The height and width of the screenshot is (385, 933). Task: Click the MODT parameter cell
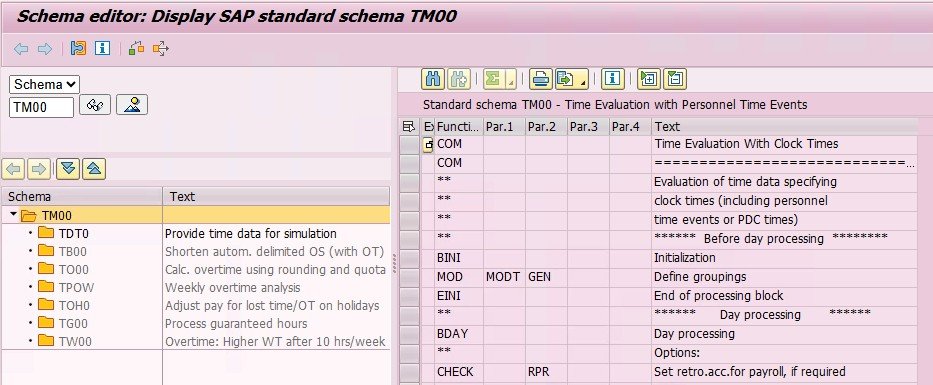pyautogui.click(x=504, y=277)
